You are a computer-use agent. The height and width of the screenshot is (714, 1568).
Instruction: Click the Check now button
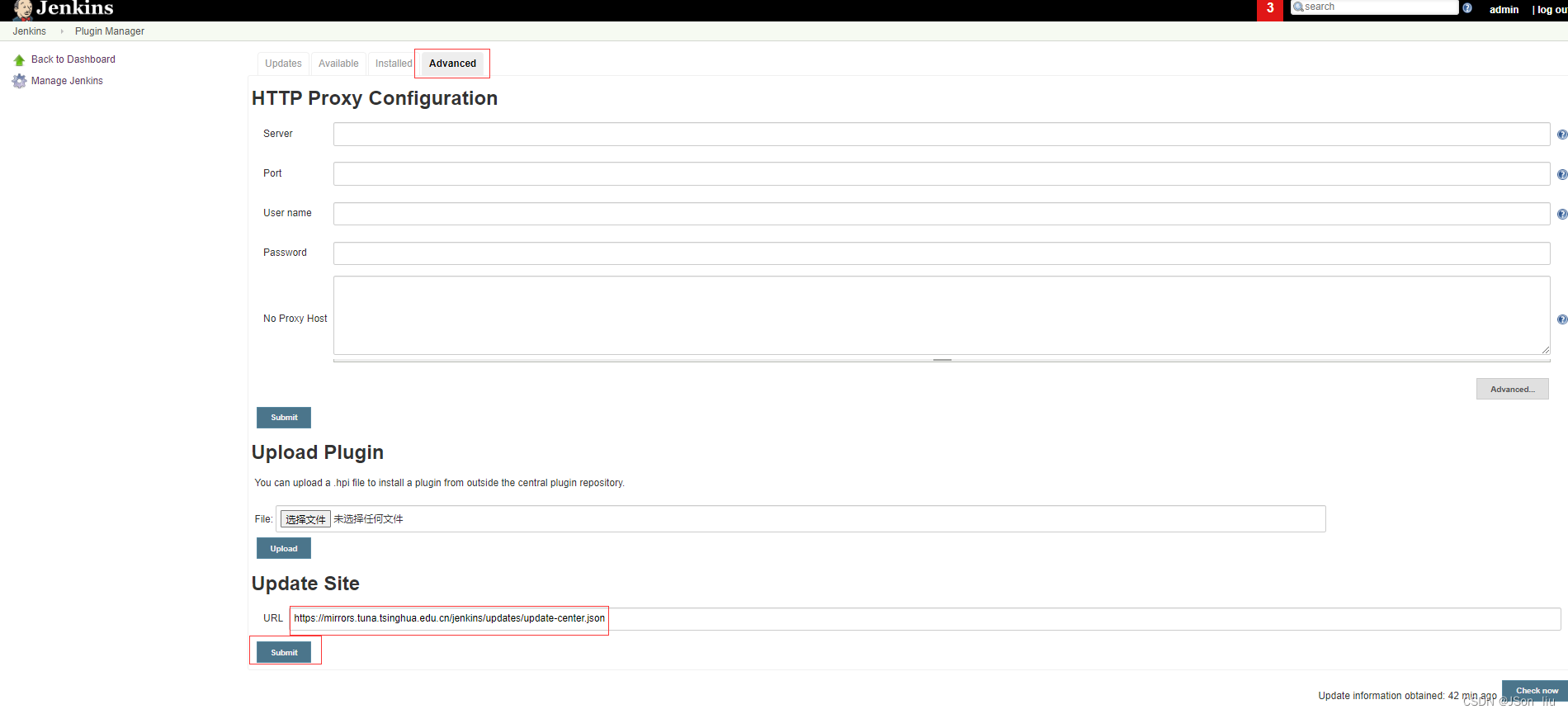tap(1536, 691)
